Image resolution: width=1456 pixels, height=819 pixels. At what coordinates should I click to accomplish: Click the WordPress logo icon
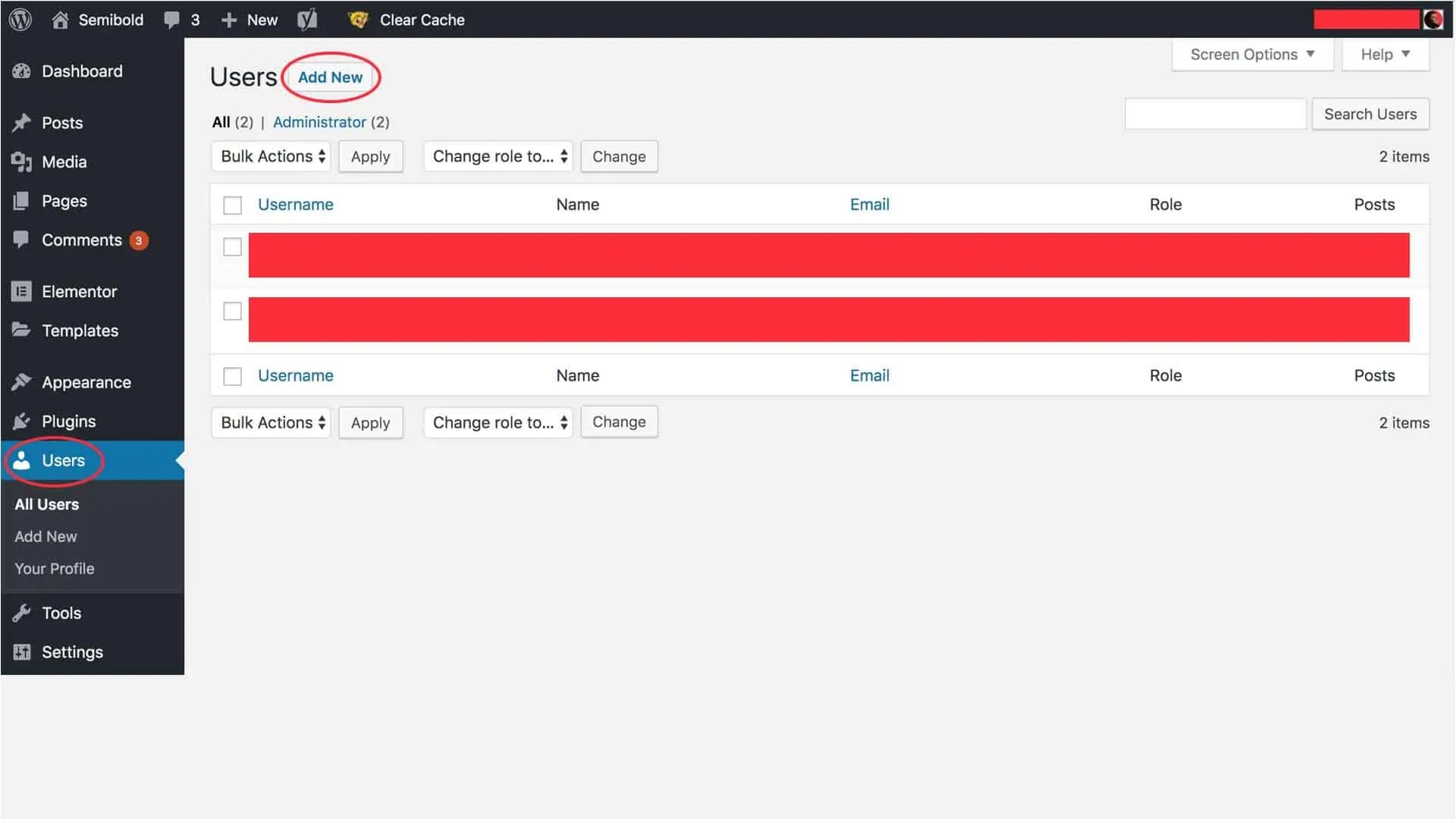19,20
